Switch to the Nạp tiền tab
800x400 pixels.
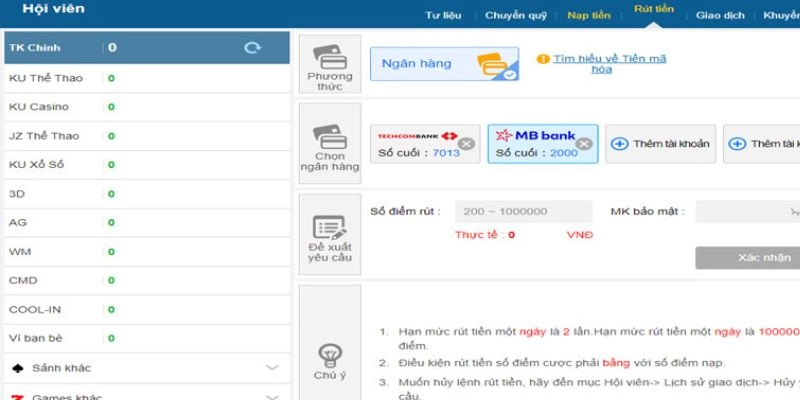[x=589, y=15]
